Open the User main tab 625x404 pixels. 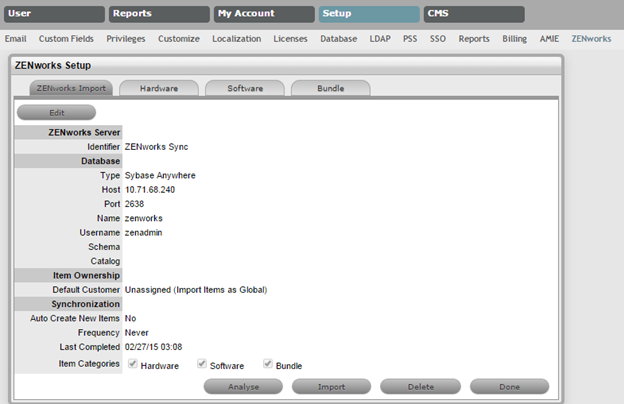pyautogui.click(x=53, y=14)
